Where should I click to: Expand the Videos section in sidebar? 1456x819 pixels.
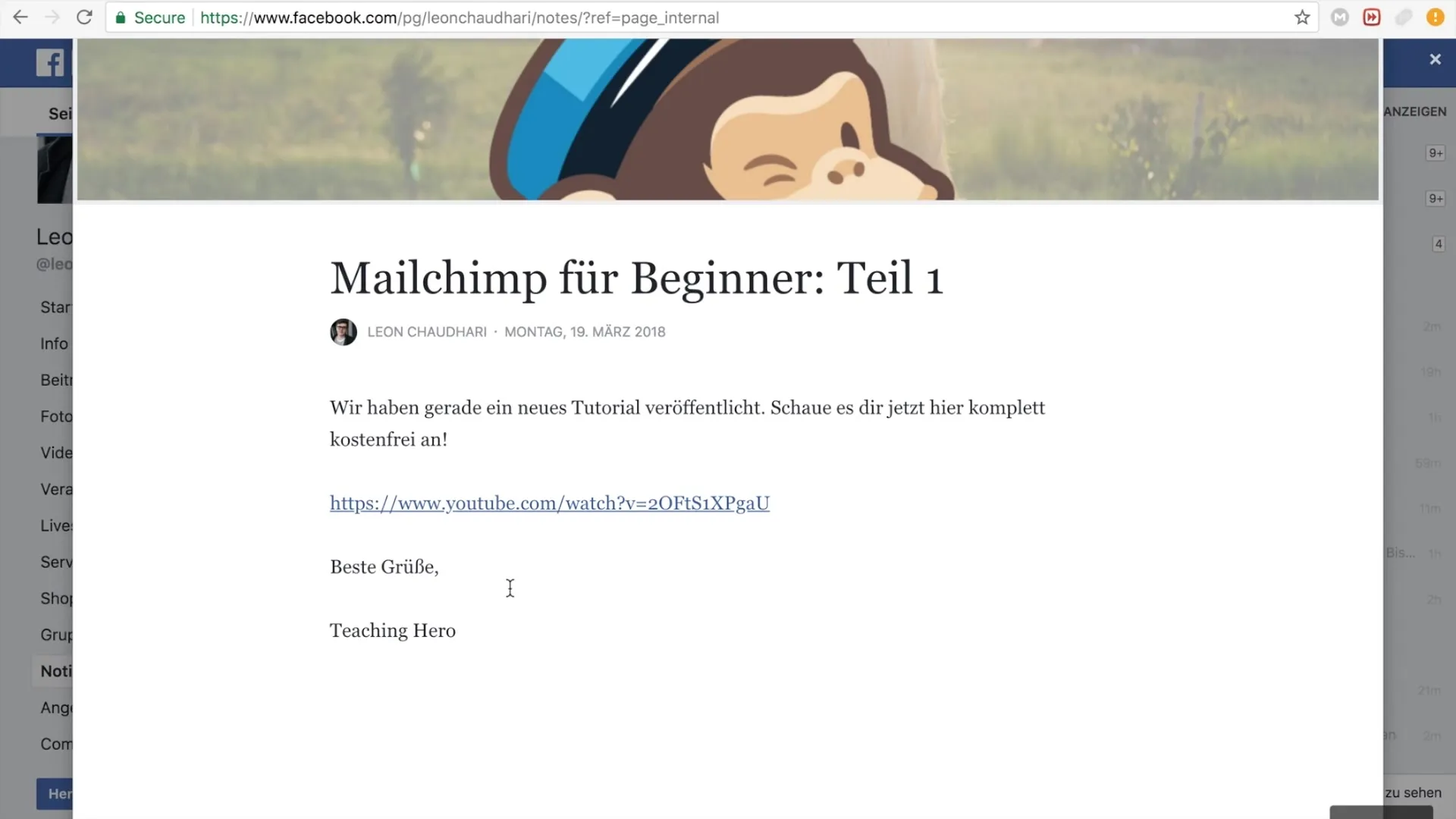click(x=56, y=453)
